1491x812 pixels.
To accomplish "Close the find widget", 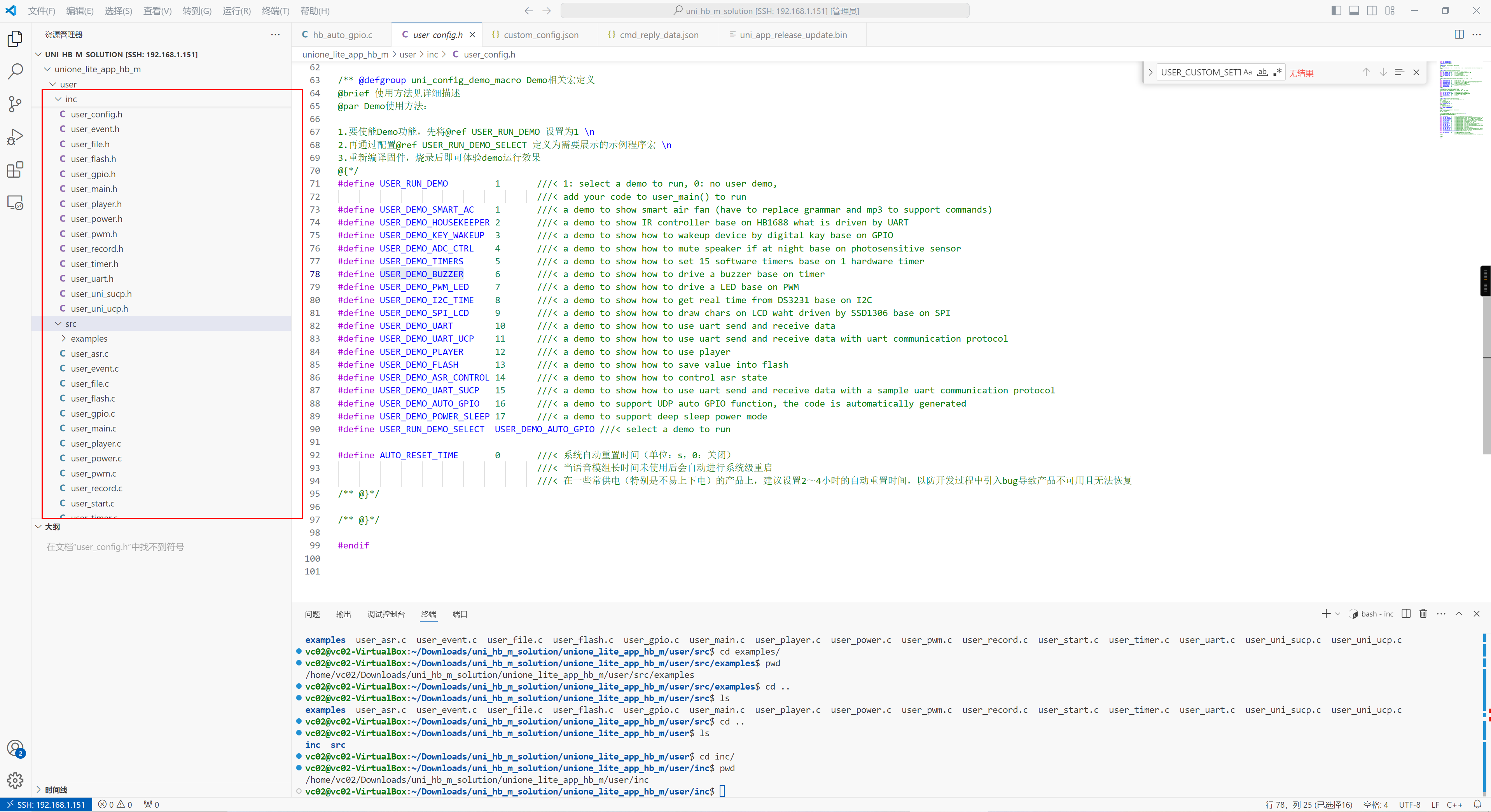I will pyautogui.click(x=1416, y=72).
